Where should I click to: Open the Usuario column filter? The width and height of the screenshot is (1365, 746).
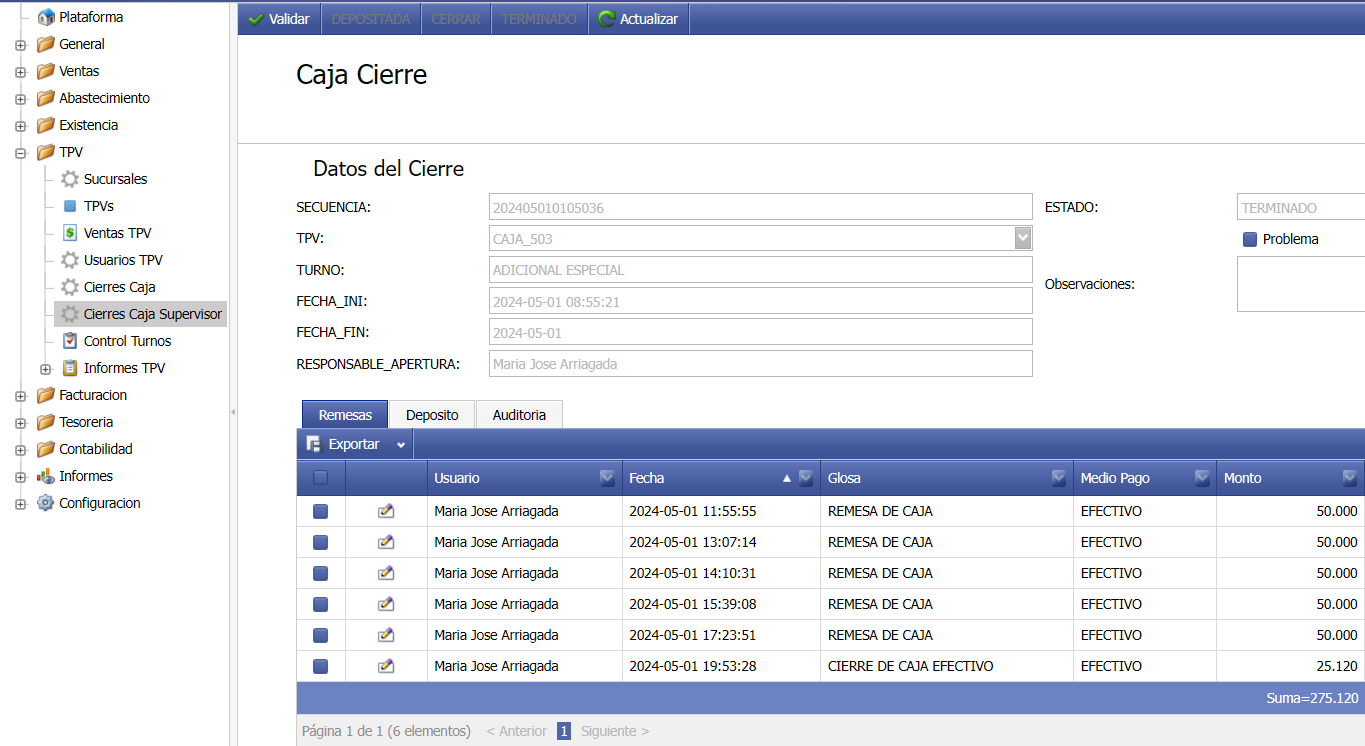pyautogui.click(x=607, y=478)
